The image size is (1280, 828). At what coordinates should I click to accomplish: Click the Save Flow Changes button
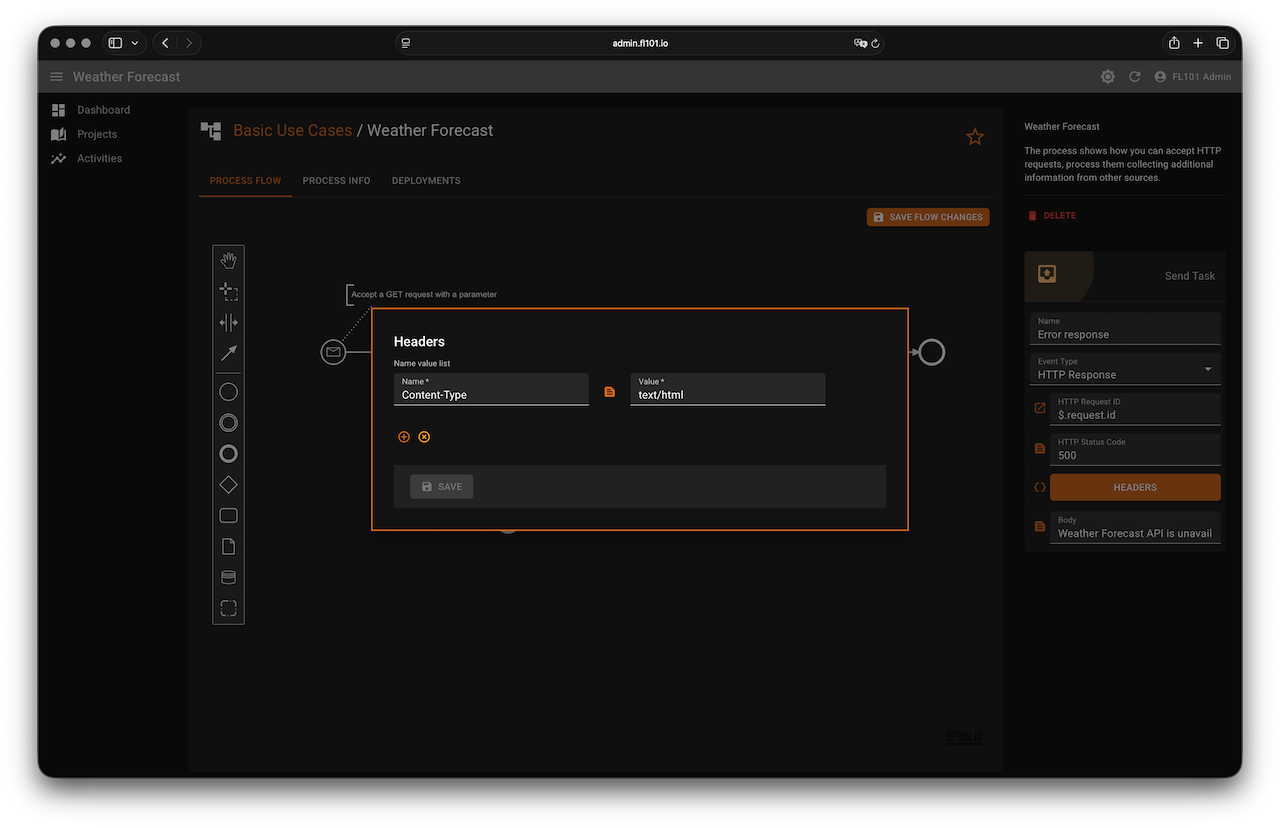[927, 217]
